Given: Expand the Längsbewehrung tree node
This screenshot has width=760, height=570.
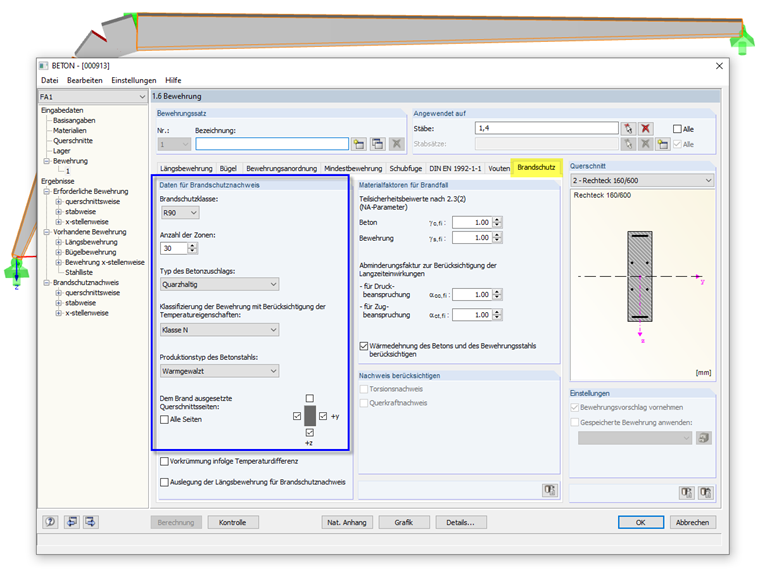Looking at the screenshot, I should coord(59,242).
